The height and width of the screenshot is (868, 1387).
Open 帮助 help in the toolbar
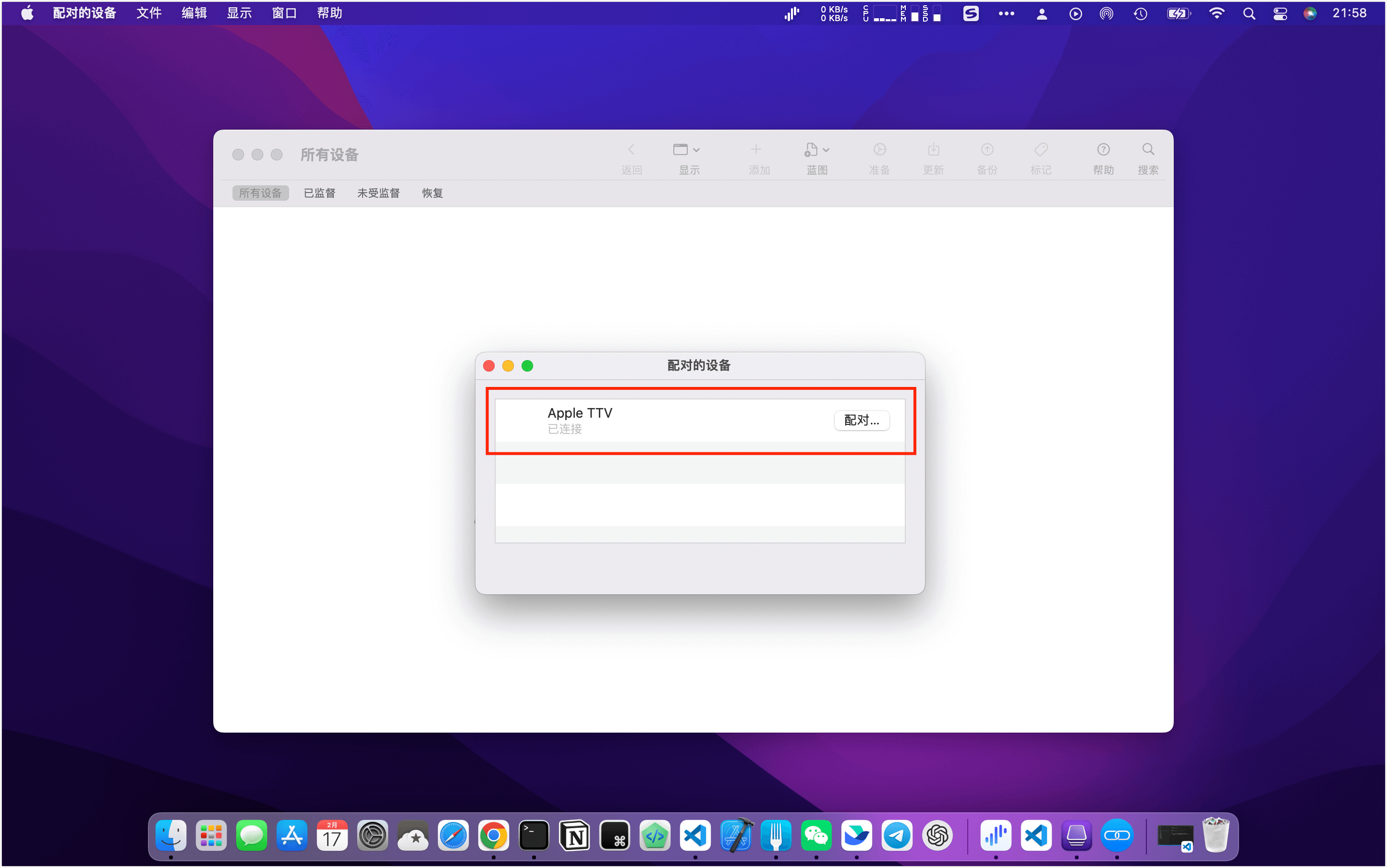tap(1103, 150)
